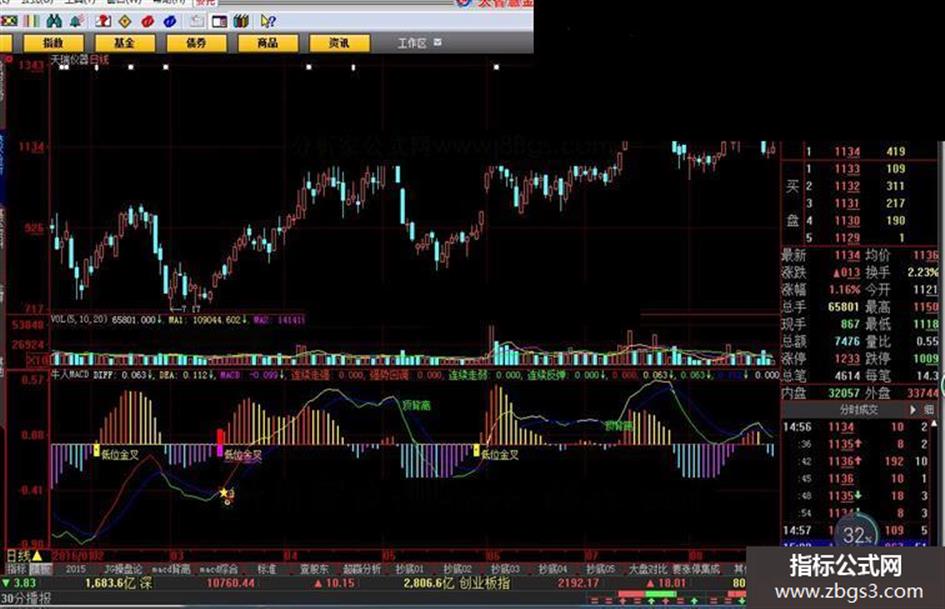Click the alarm bell alert icon
The image size is (945, 609).
[x=76, y=22]
